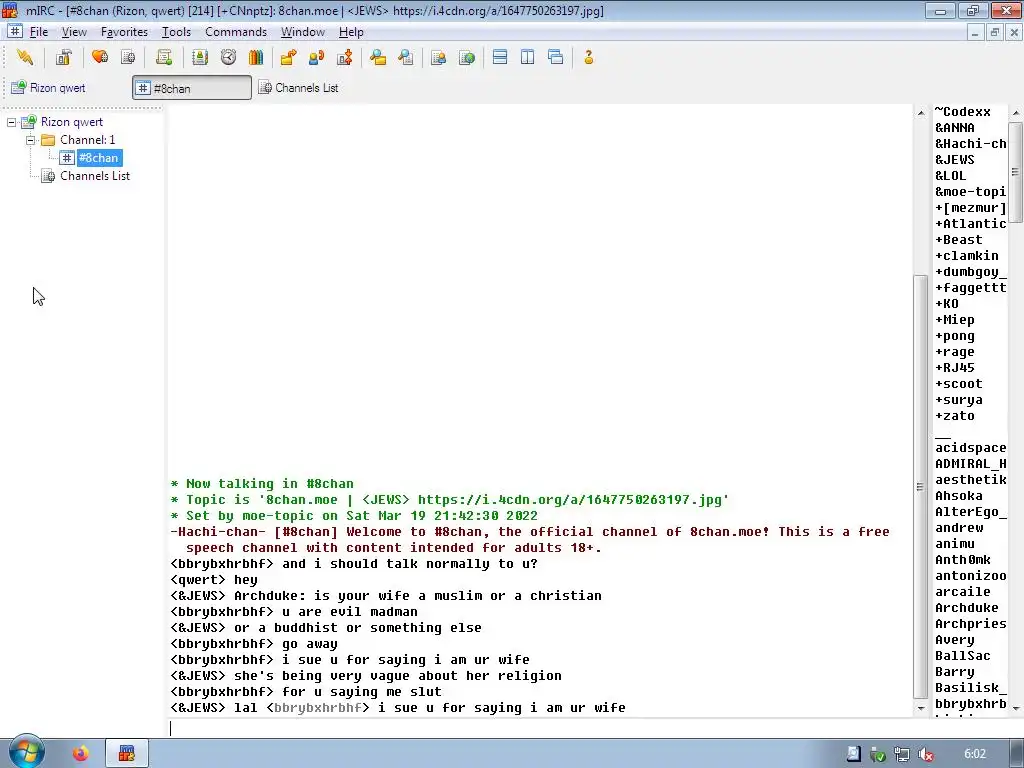Open mIRC Options toolbar icon
1024x768 pixels.
63,57
